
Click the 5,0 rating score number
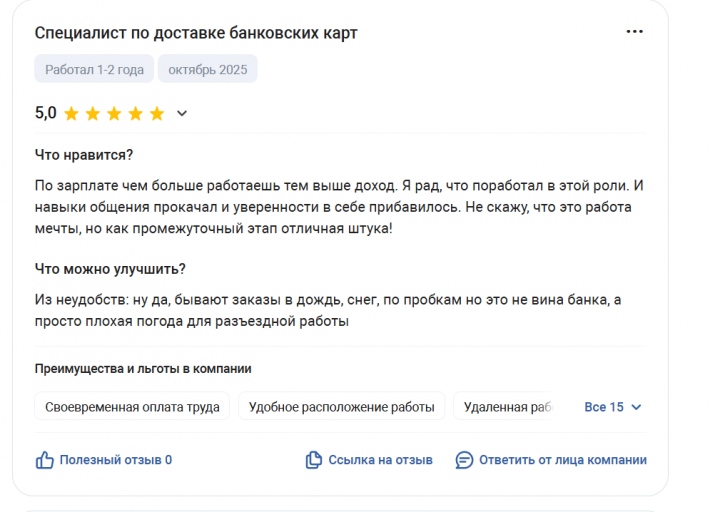(x=45, y=113)
